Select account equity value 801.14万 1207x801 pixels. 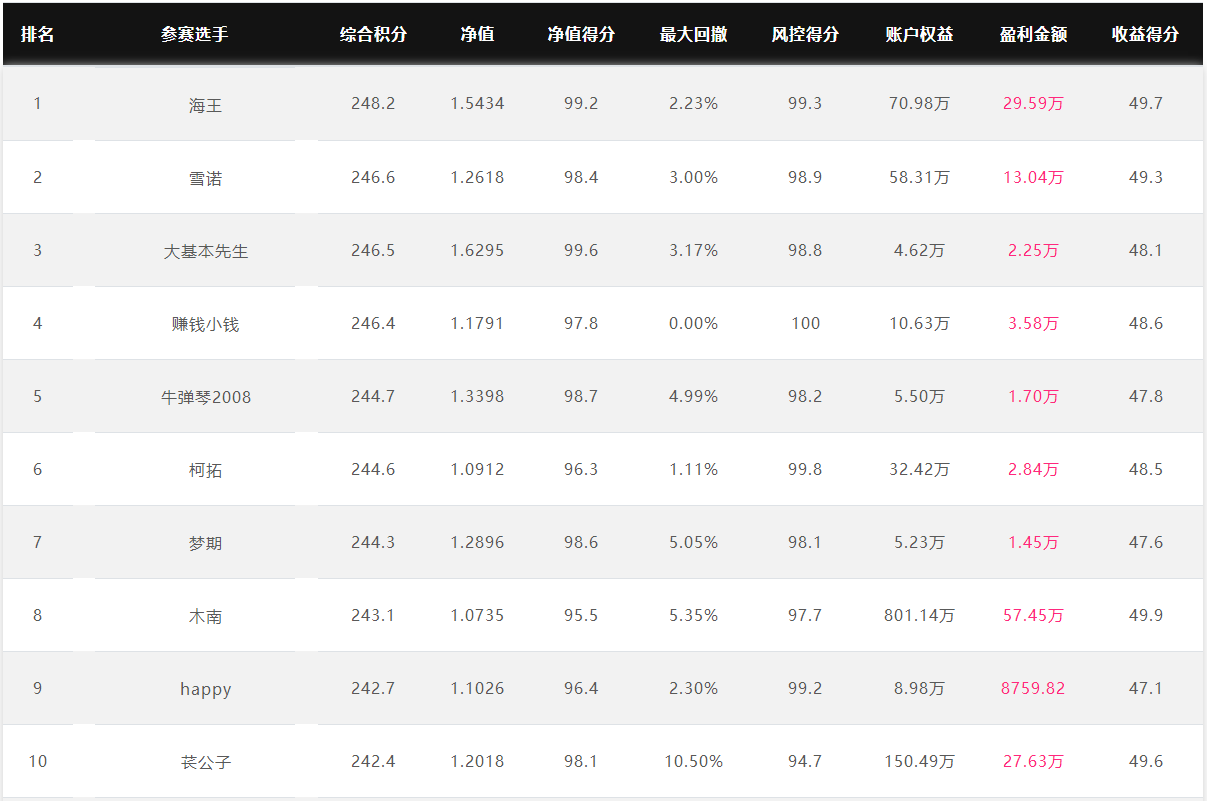919,616
